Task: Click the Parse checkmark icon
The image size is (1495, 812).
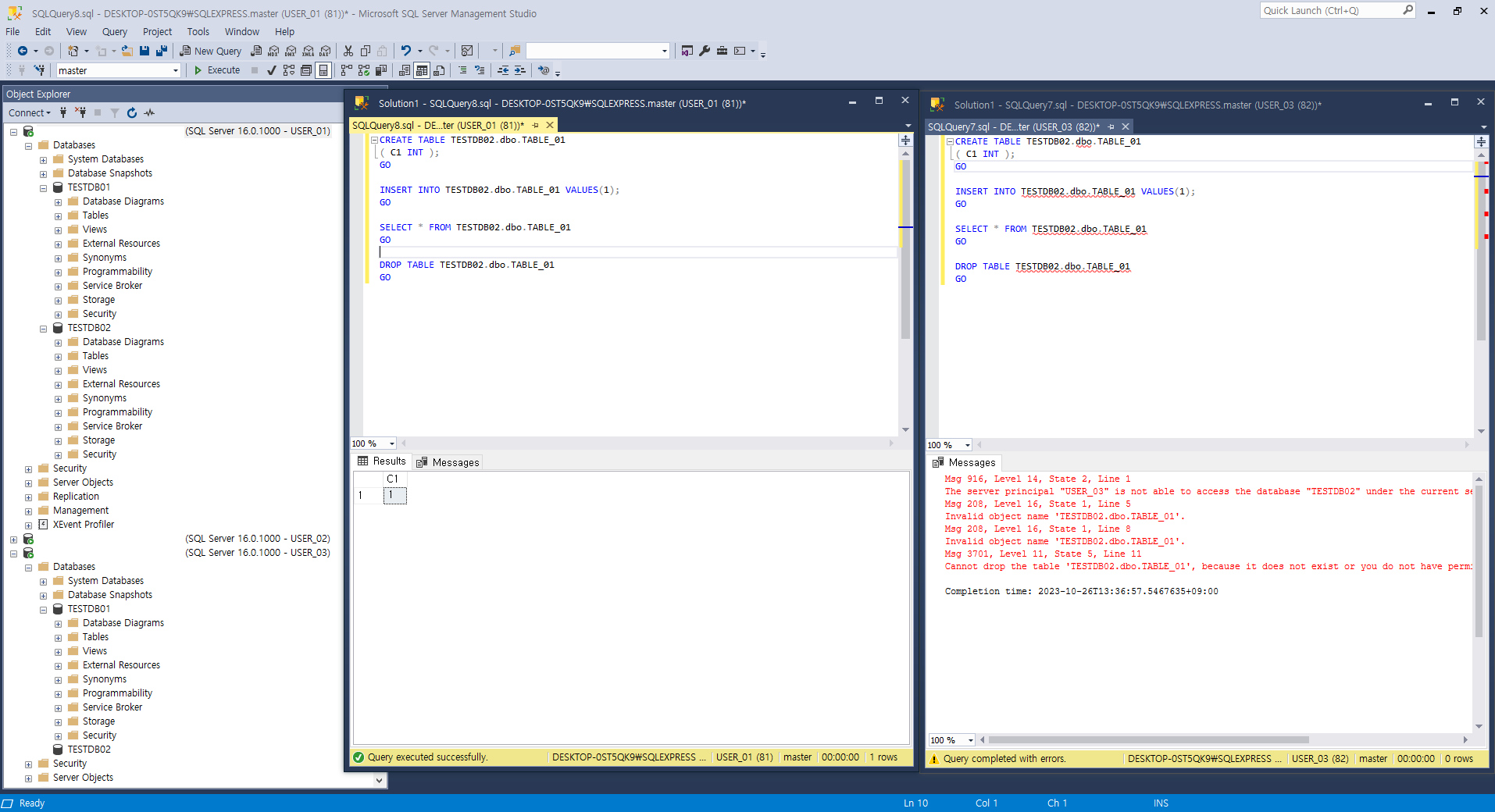Action: point(271,70)
